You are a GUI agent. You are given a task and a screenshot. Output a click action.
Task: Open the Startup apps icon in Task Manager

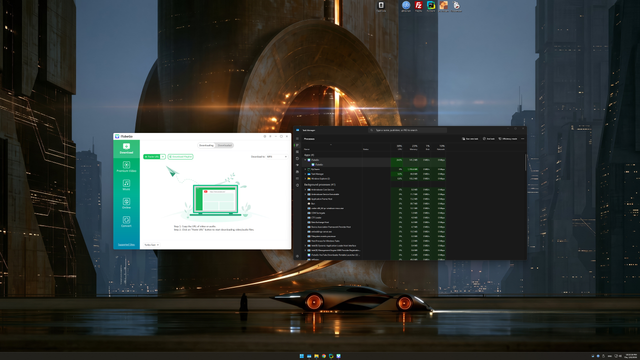coord(297,165)
